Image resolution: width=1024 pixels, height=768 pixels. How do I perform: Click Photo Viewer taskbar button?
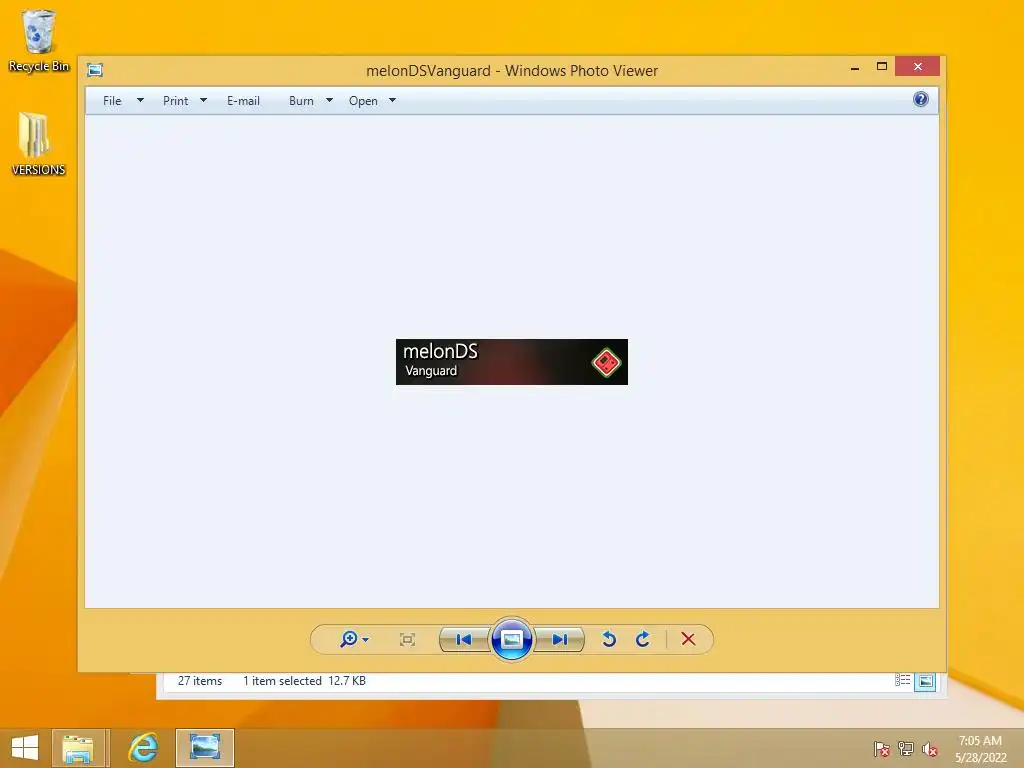click(x=204, y=748)
